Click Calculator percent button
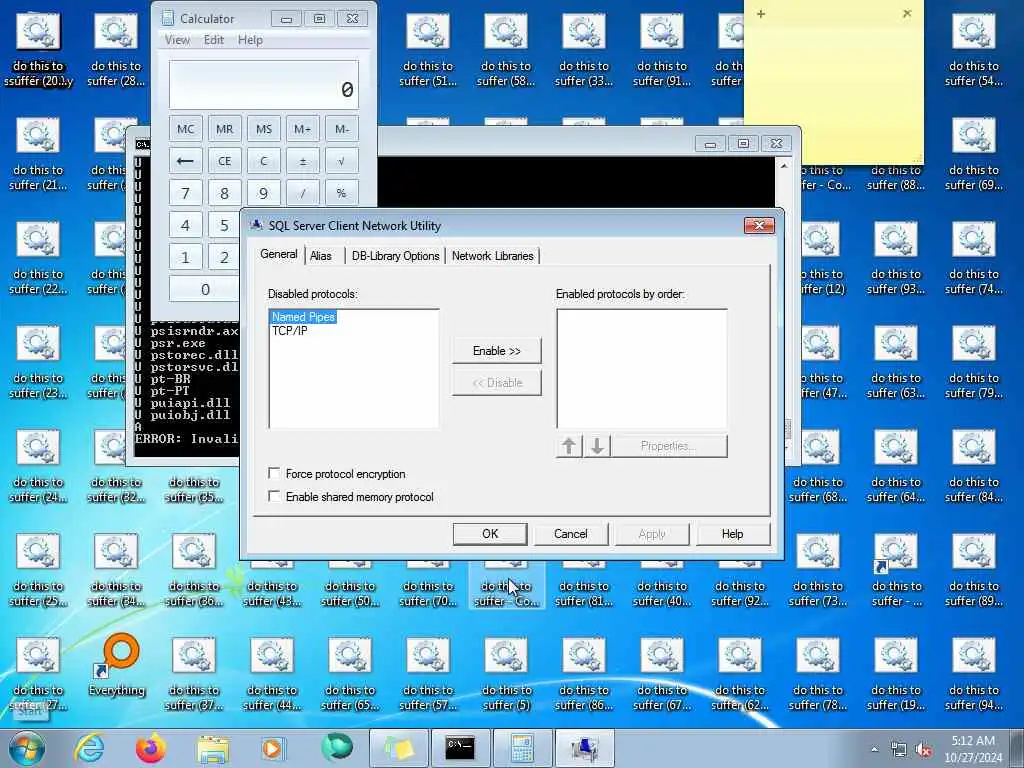 (x=342, y=193)
